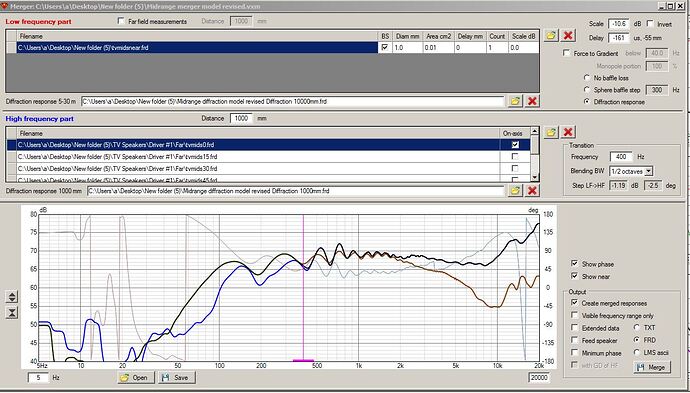
Task: Click the Open button below the graph
Action: (136, 378)
